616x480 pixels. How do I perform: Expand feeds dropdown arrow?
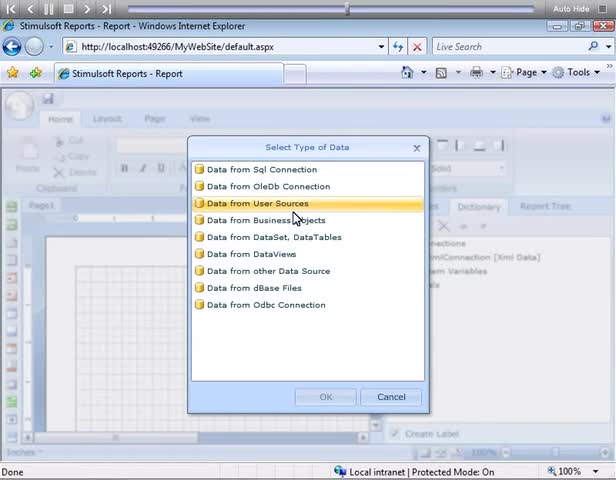click(458, 72)
